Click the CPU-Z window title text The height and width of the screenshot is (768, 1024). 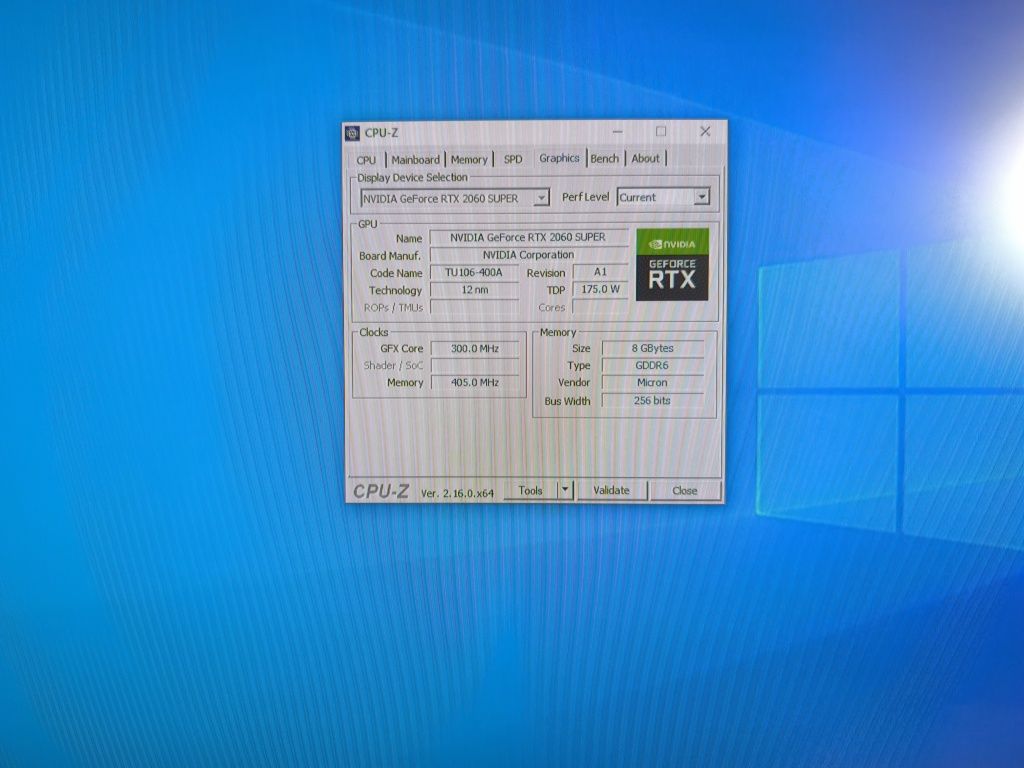coord(381,133)
